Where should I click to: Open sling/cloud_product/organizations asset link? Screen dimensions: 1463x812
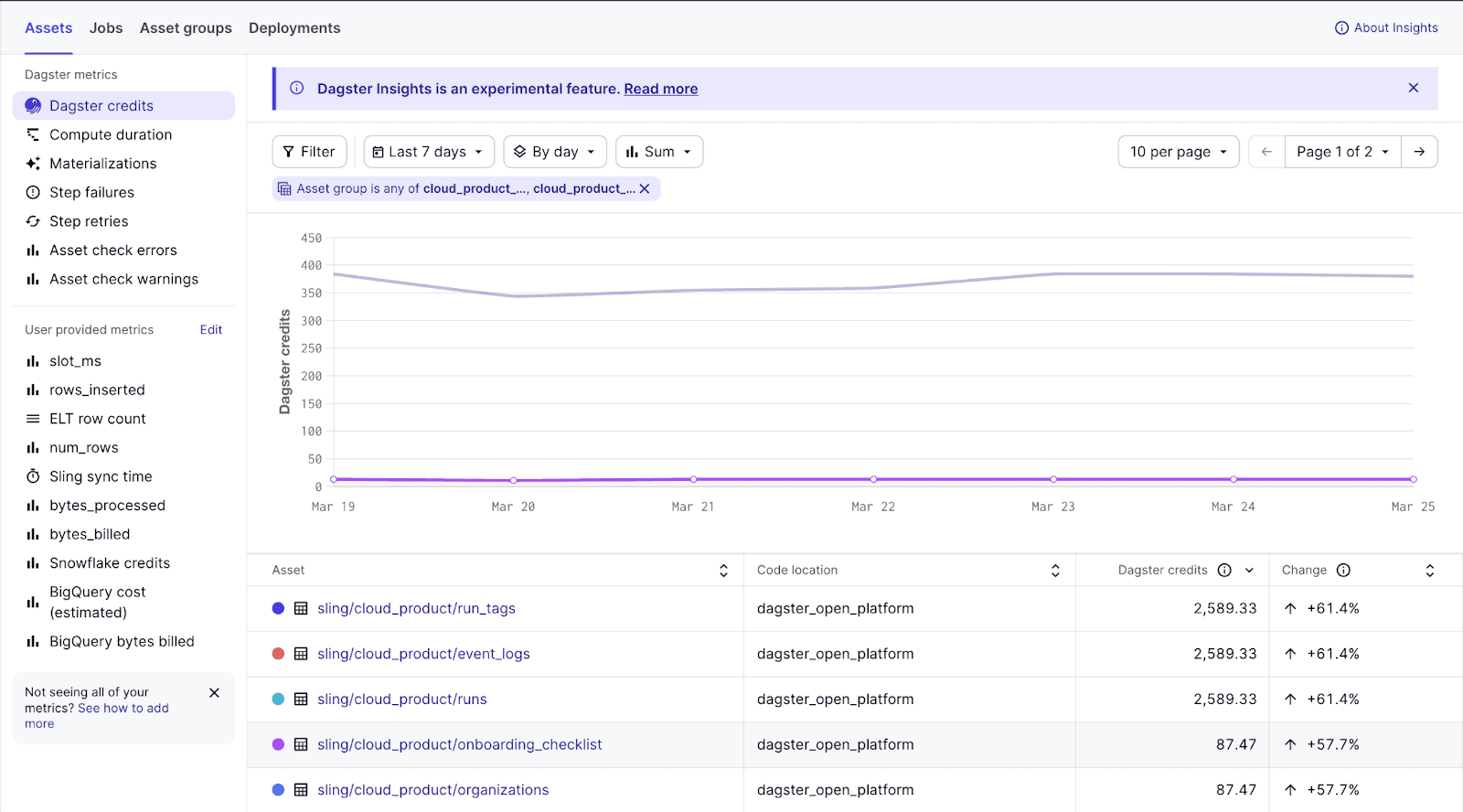432,790
